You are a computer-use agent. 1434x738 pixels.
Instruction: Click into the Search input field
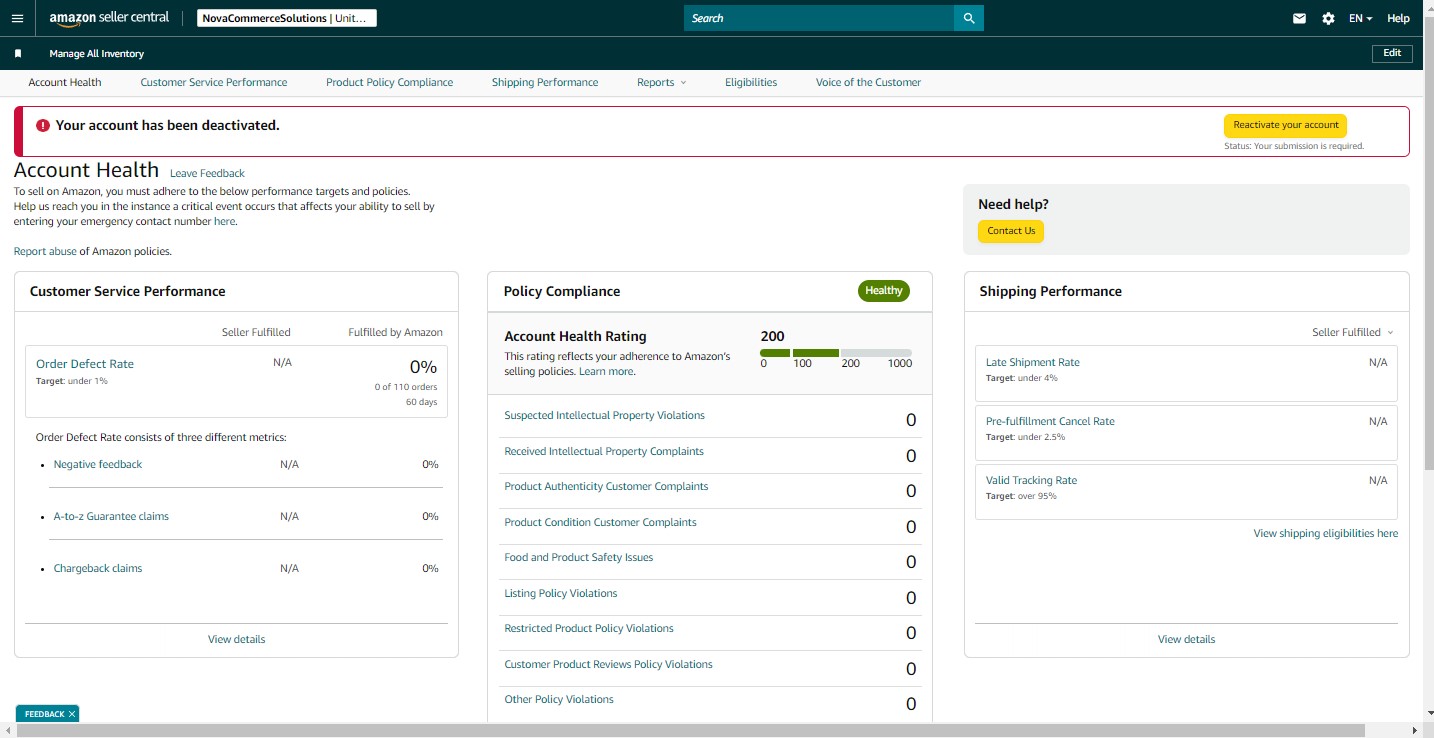click(819, 18)
